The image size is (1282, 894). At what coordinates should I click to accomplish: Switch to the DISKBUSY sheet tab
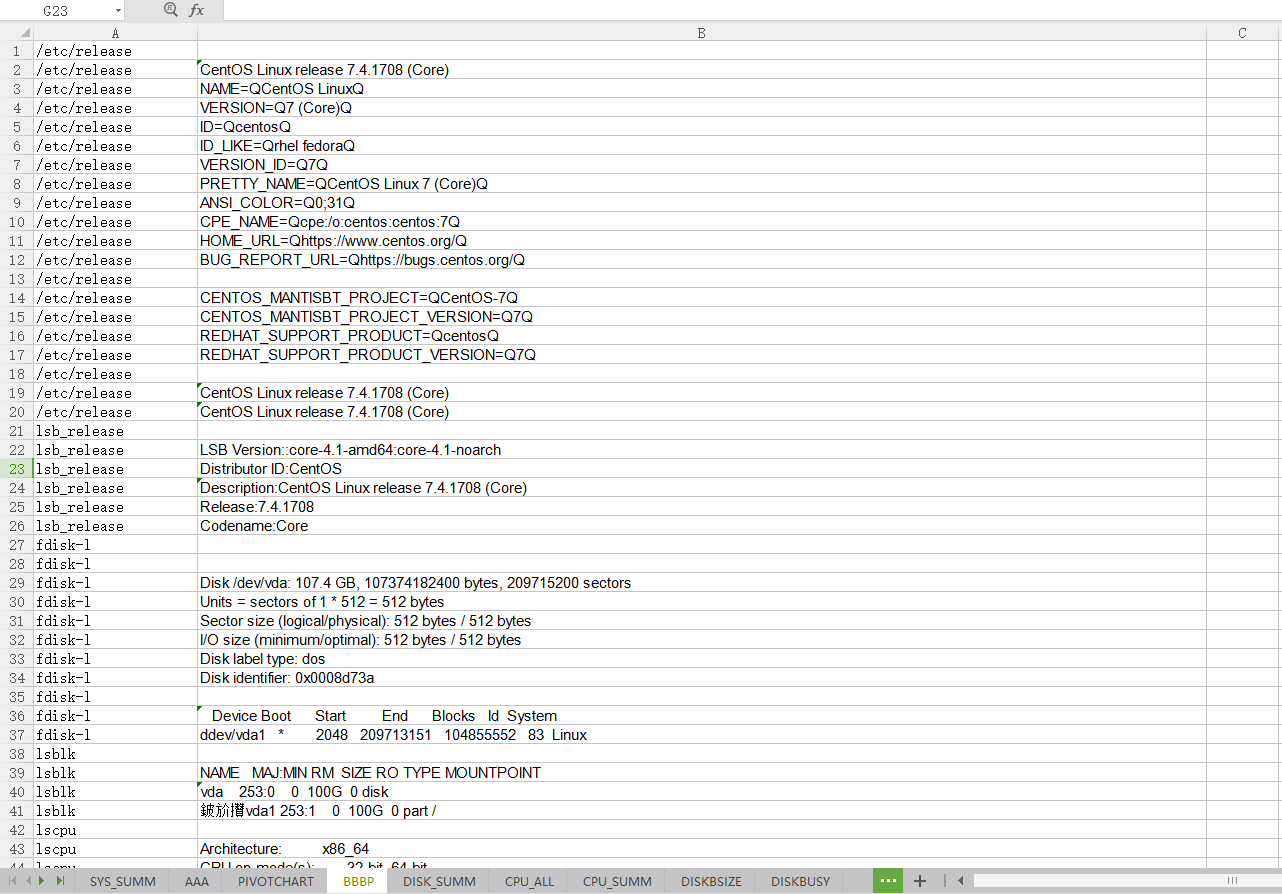click(800, 881)
